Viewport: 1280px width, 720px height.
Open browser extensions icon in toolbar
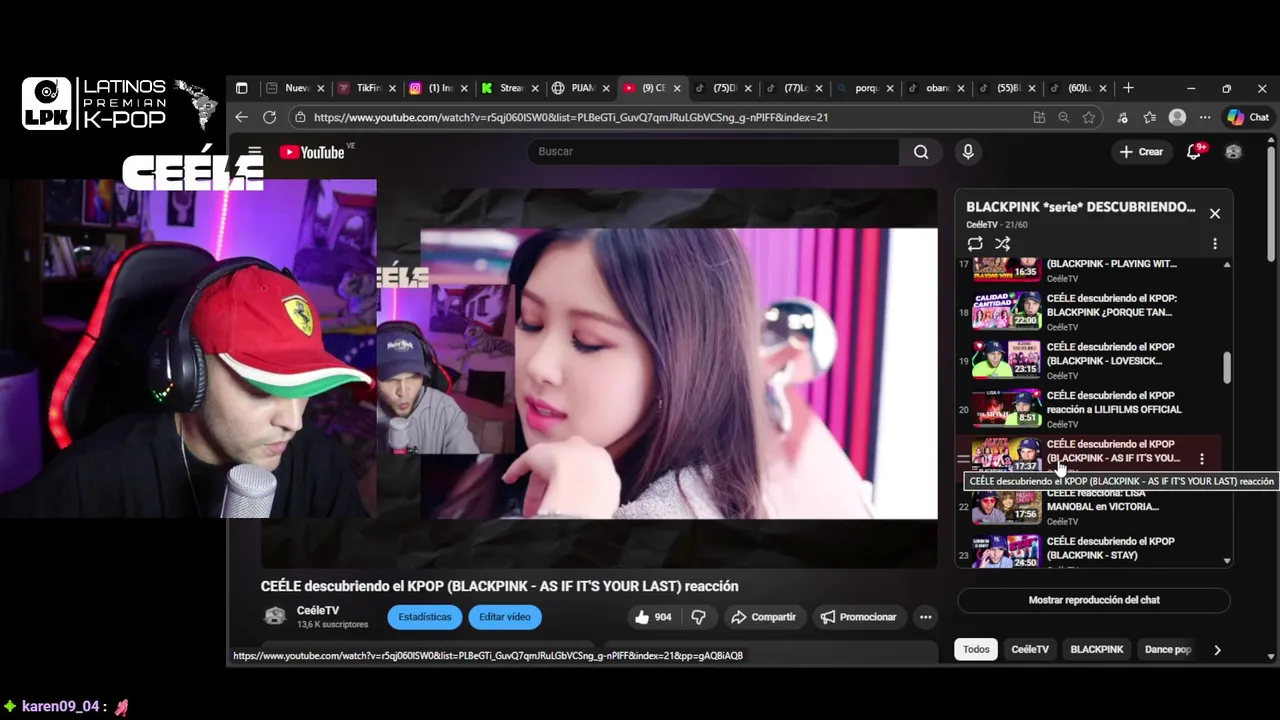point(1123,117)
